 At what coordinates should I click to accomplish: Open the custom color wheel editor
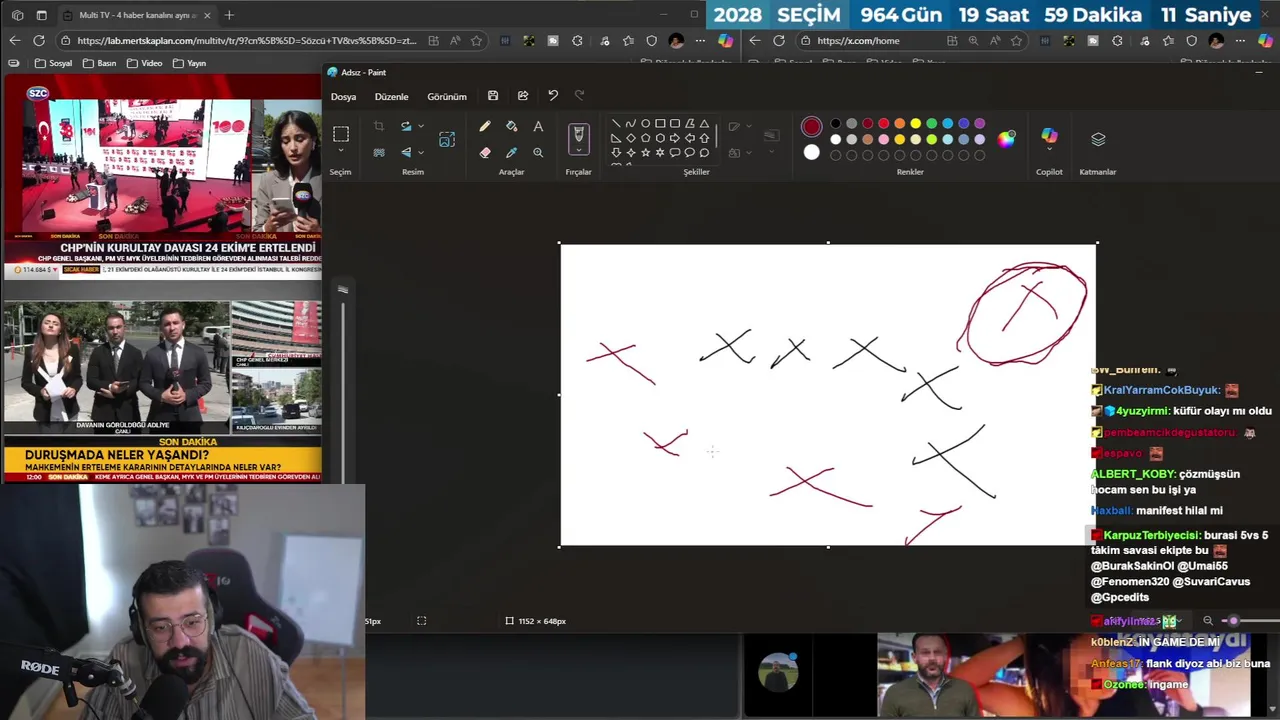(1006, 139)
